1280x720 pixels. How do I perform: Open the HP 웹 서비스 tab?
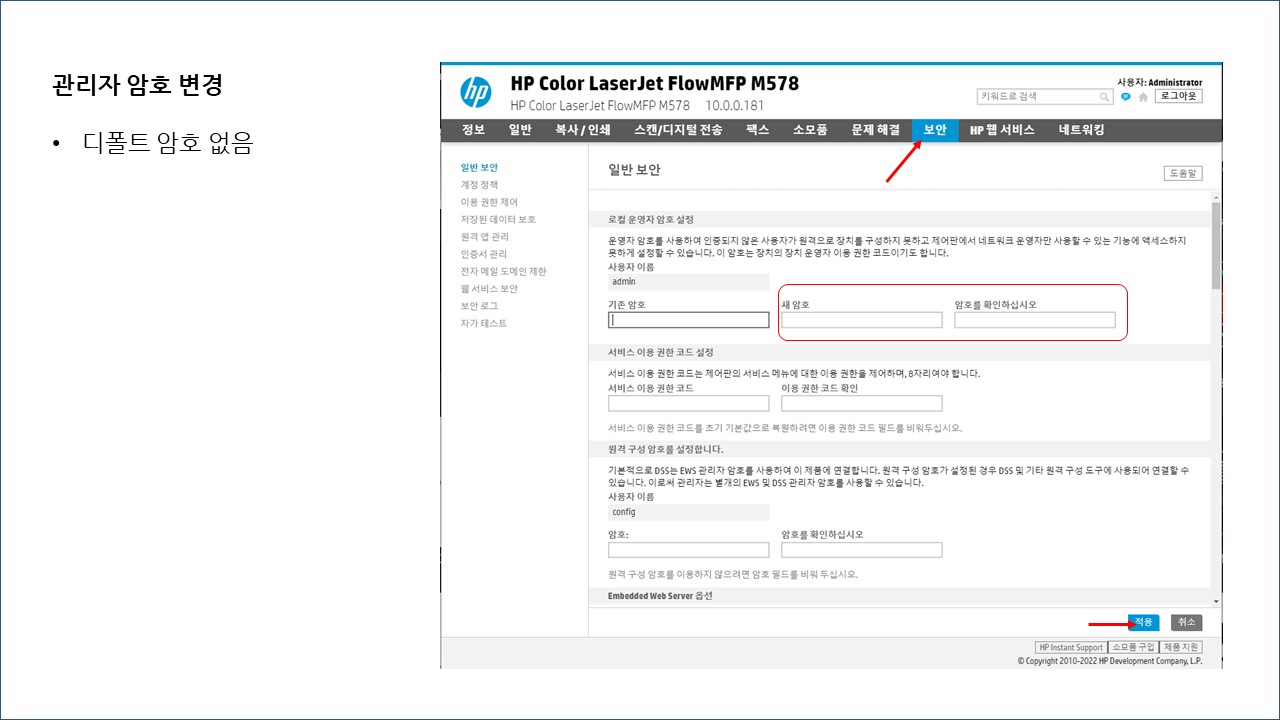(x=1002, y=130)
